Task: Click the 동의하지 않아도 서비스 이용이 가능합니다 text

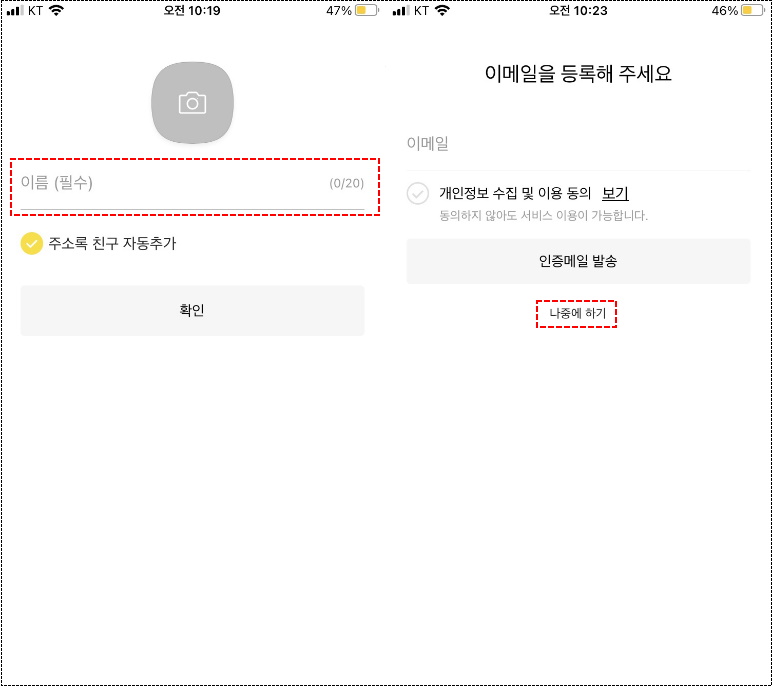Action: point(543,216)
